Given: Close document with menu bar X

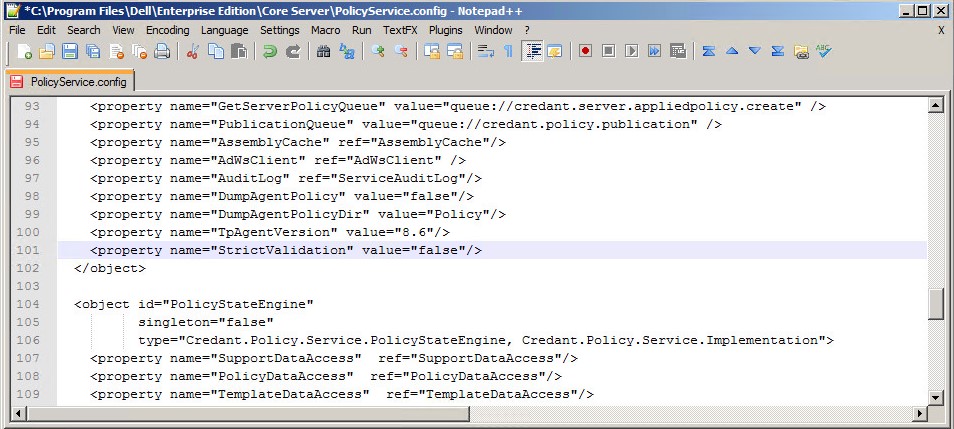Looking at the screenshot, I should coord(941,30).
